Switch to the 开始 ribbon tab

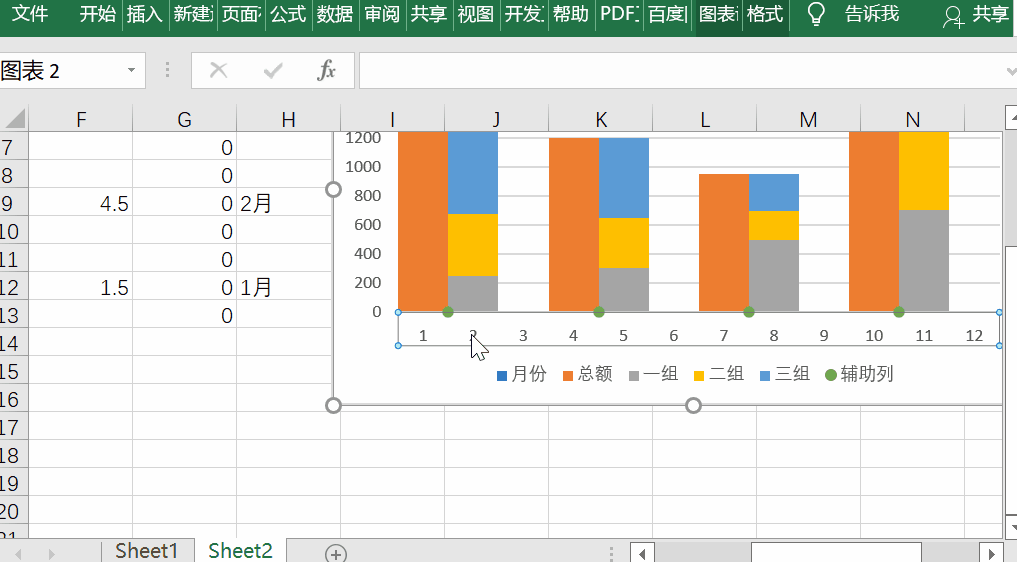click(x=97, y=14)
